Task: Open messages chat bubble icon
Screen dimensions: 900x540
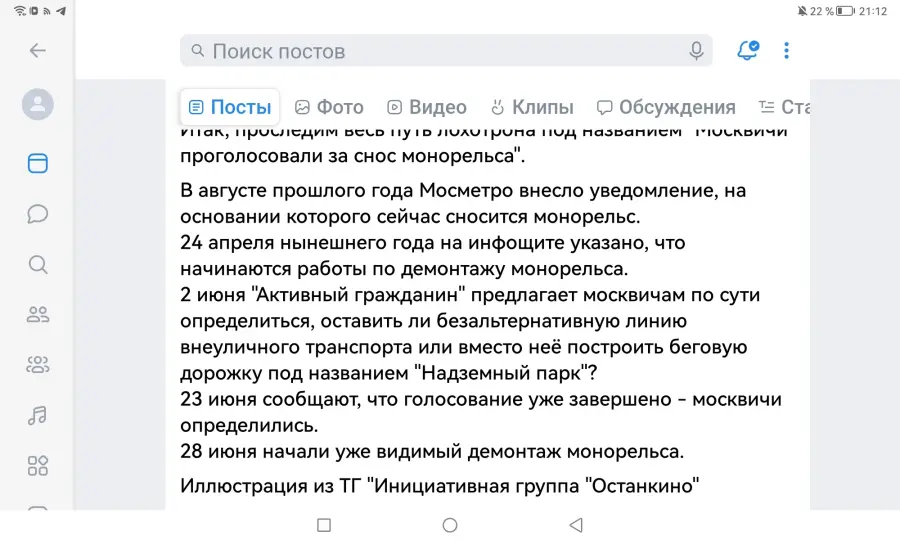Action: [x=38, y=214]
